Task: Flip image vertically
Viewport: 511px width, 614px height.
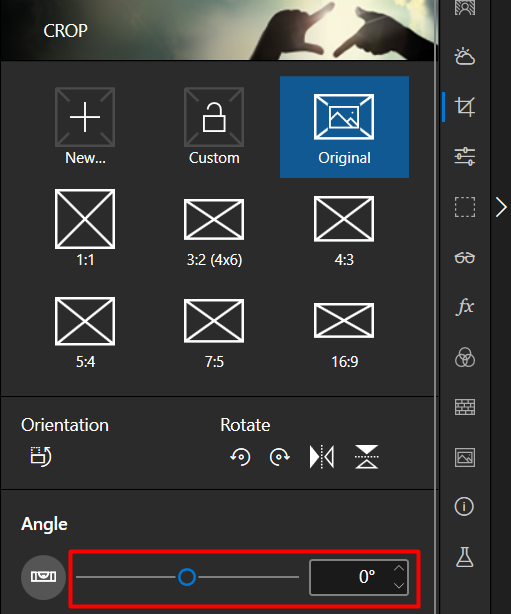Action: [x=367, y=457]
